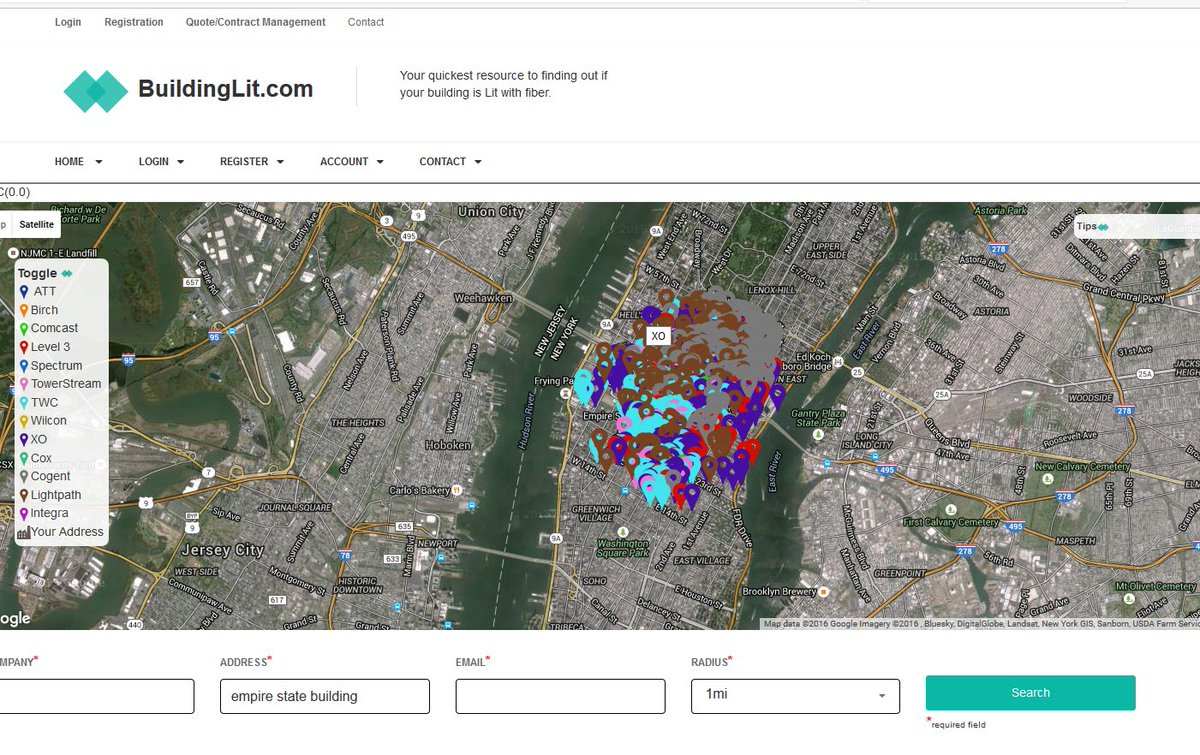Click the Your Address building icon
1200x755 pixels.
tap(23, 533)
